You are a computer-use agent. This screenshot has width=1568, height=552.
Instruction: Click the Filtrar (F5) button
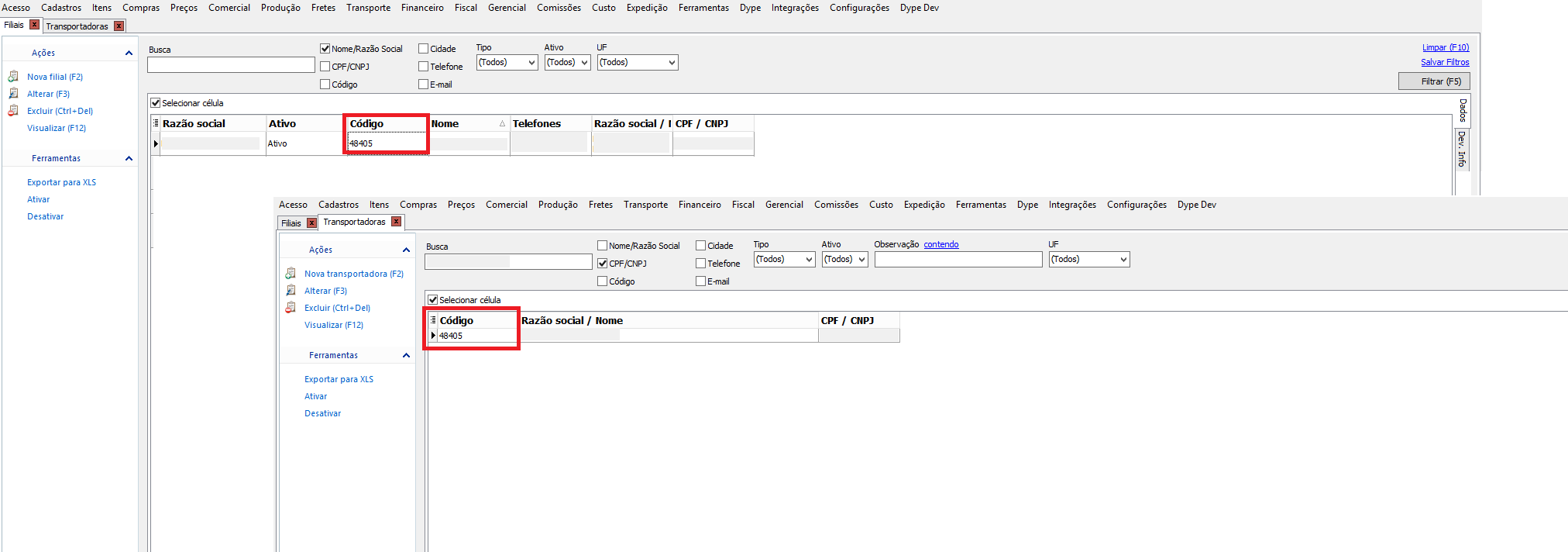[x=1434, y=81]
